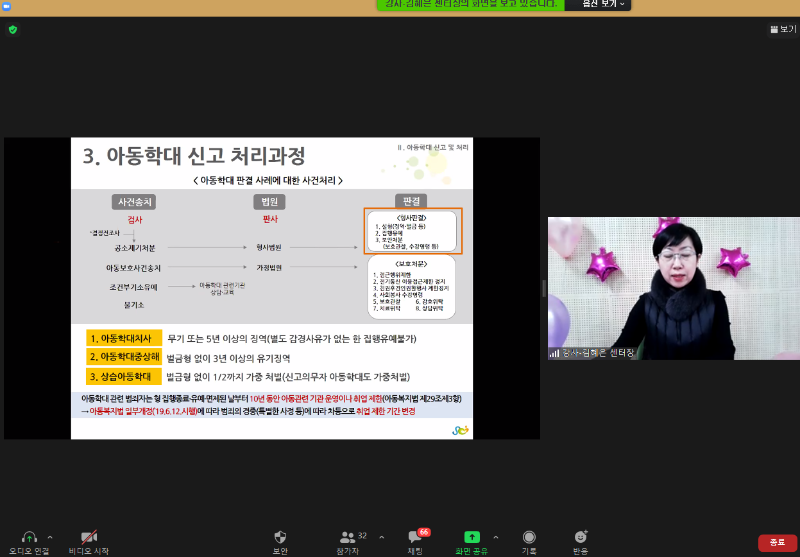Expand participants options arrow

(382, 537)
